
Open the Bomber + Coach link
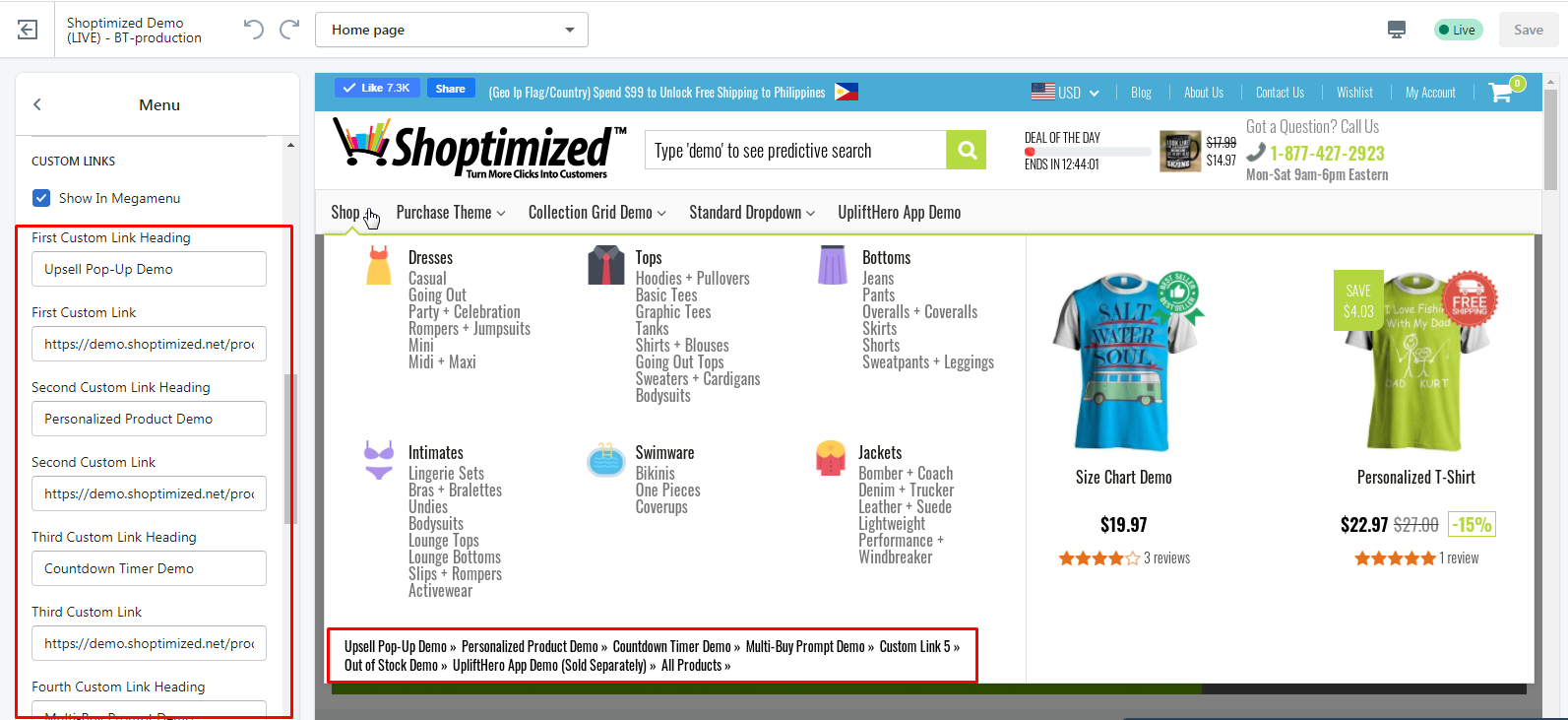click(x=906, y=473)
